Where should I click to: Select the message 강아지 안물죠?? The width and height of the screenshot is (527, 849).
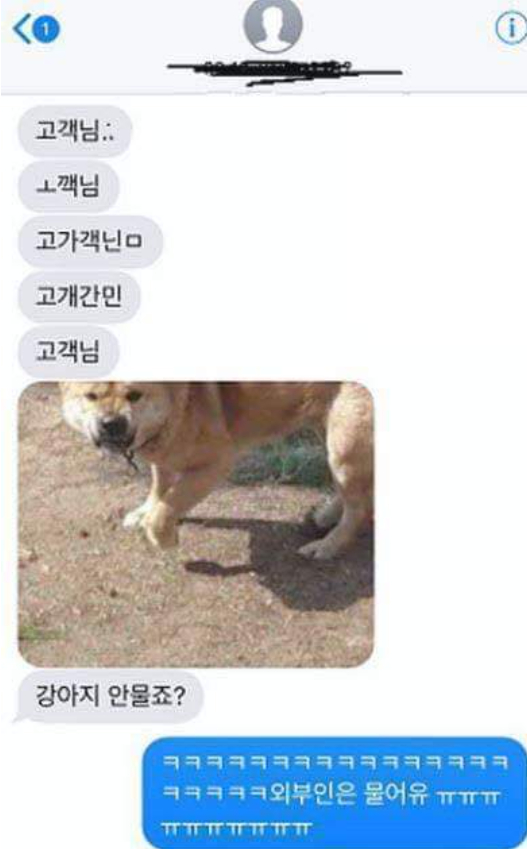tap(110, 696)
